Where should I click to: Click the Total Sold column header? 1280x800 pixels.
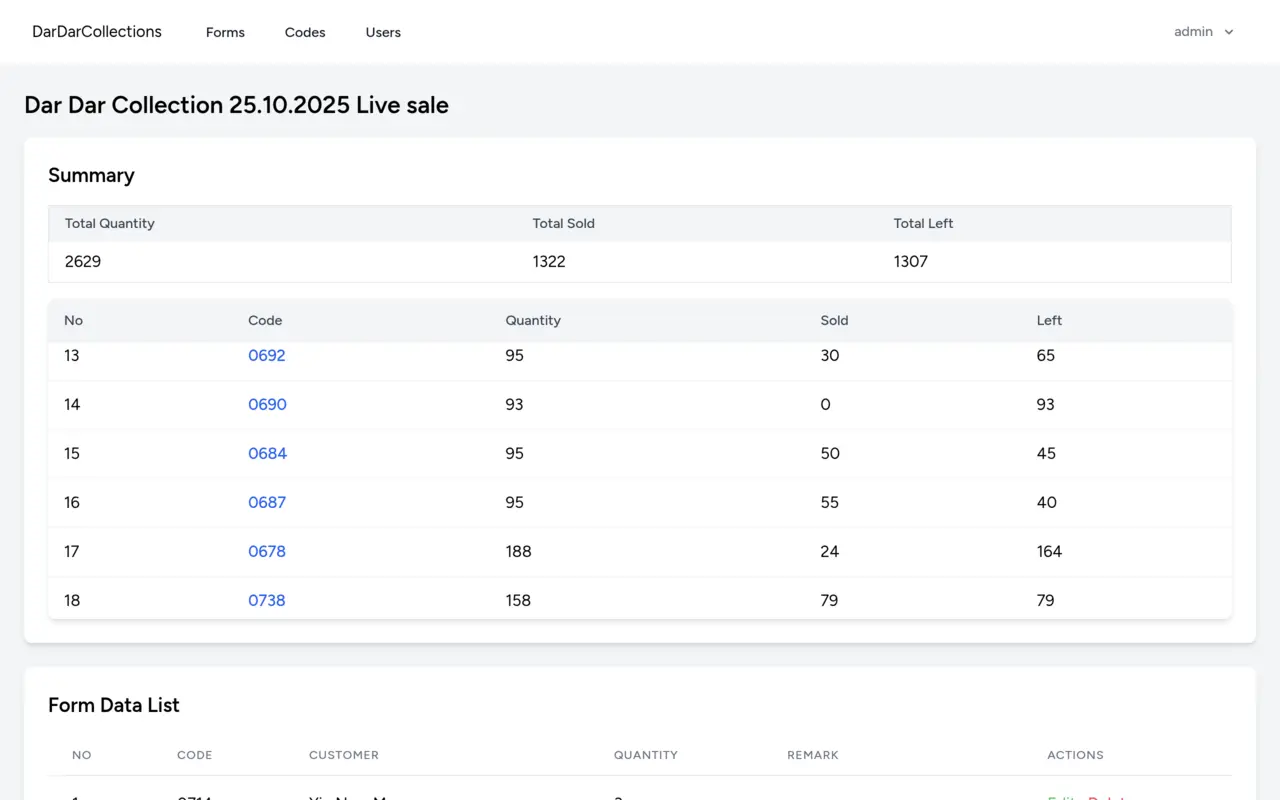564,224
